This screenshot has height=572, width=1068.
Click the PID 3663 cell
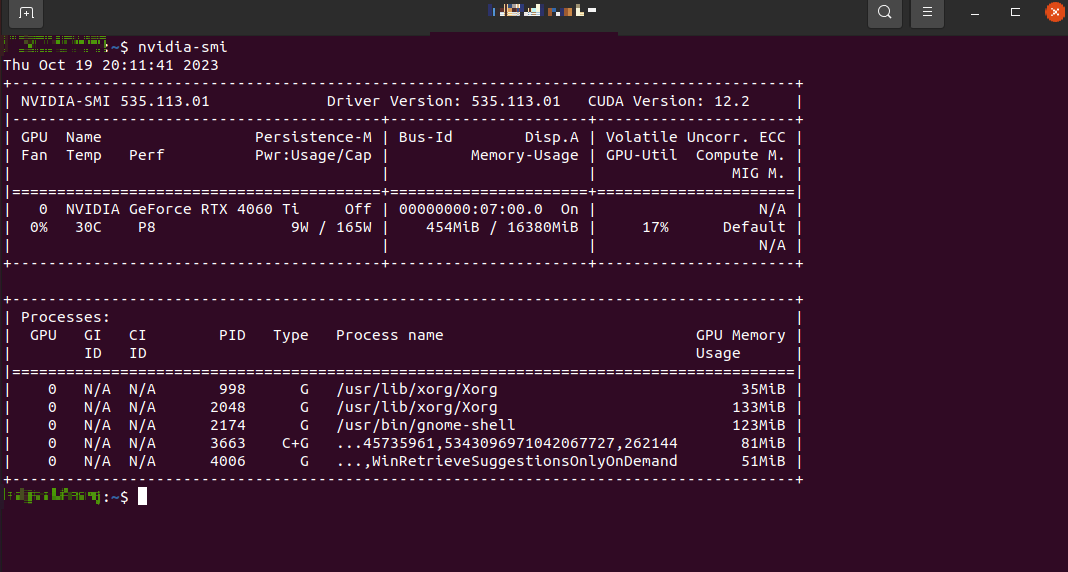pyautogui.click(x=227, y=443)
